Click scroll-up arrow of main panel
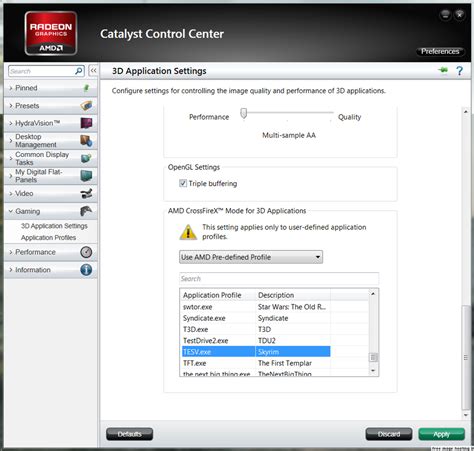The image size is (474, 451). coord(466,111)
